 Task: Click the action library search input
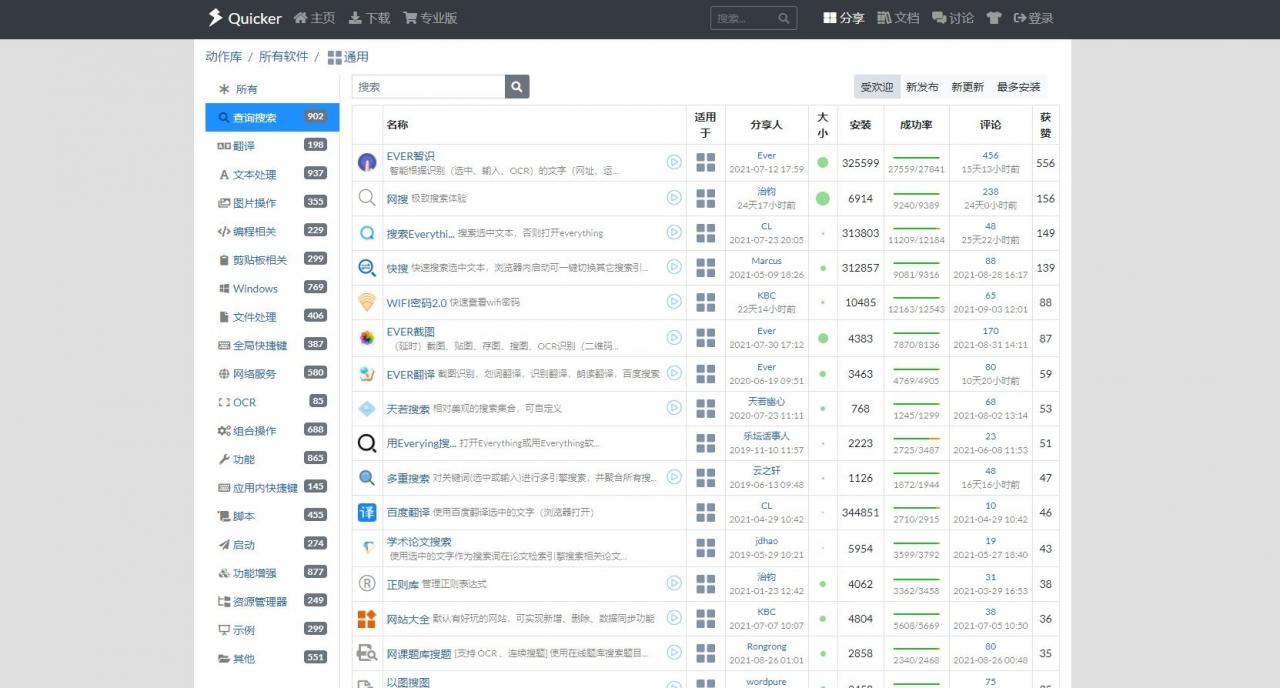[428, 87]
